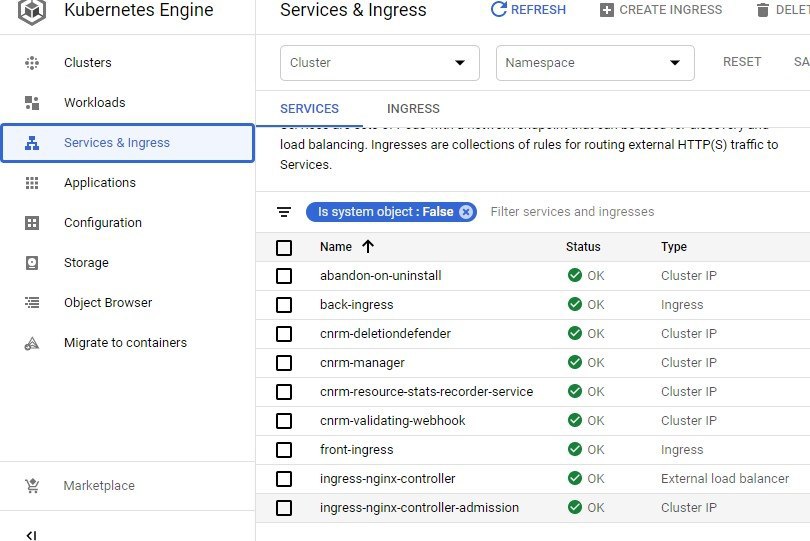
Task: Open the Cluster dropdown
Action: tap(380, 63)
